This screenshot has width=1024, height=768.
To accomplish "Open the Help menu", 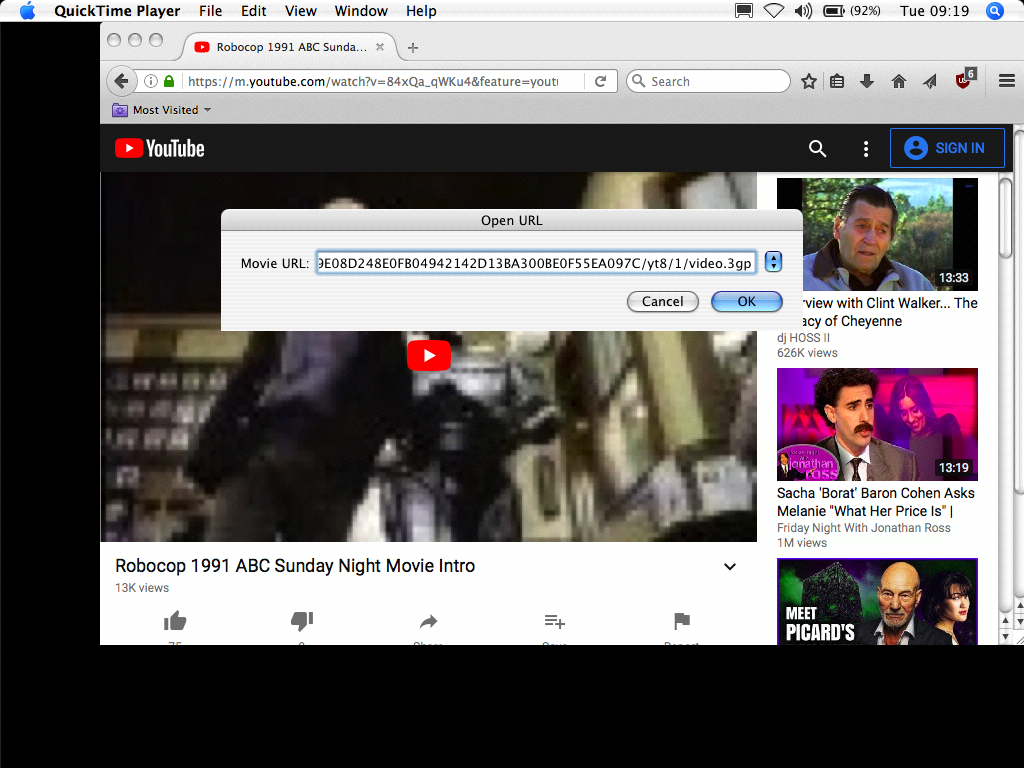I will point(421,11).
